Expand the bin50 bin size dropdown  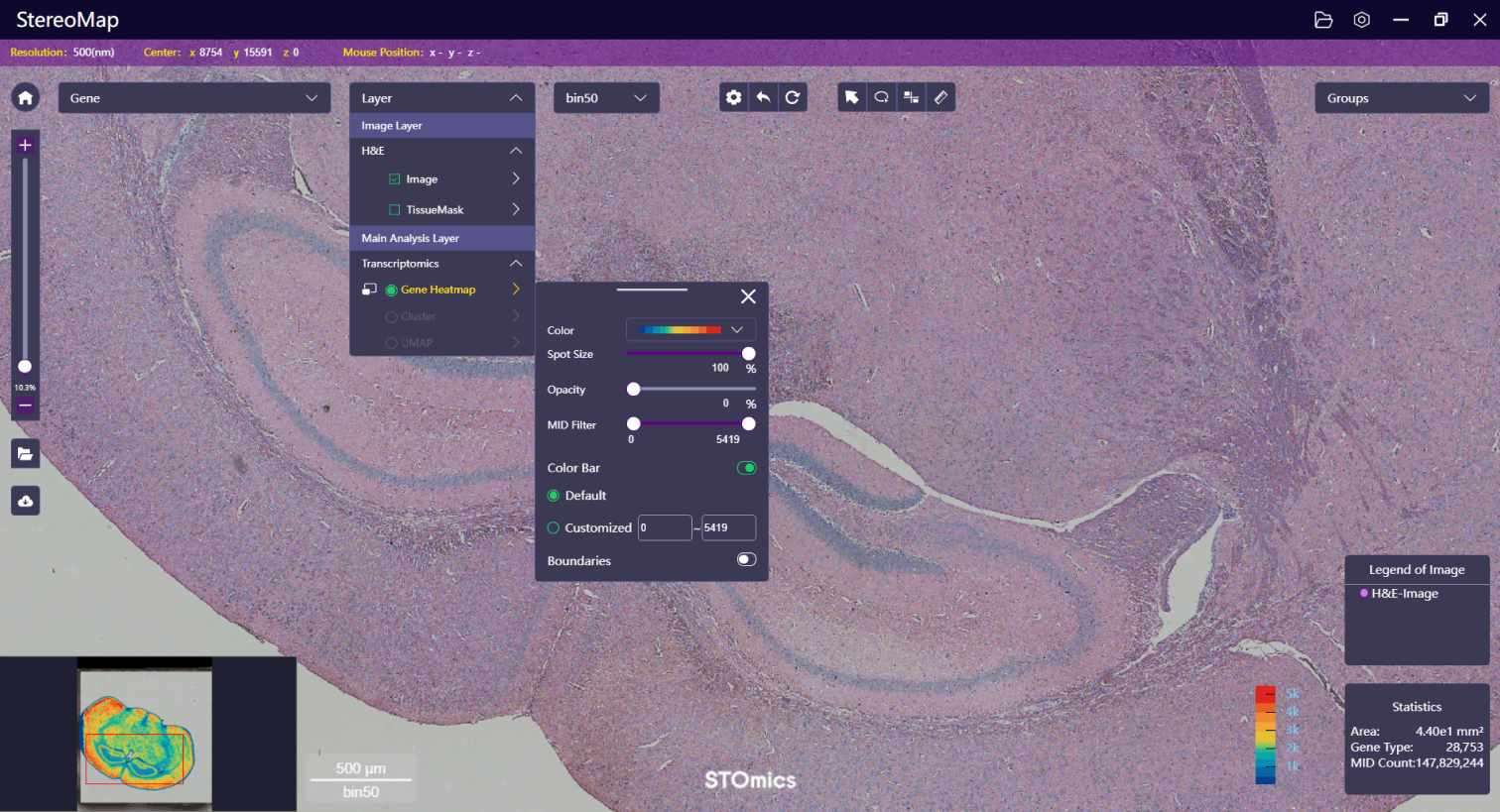(605, 98)
